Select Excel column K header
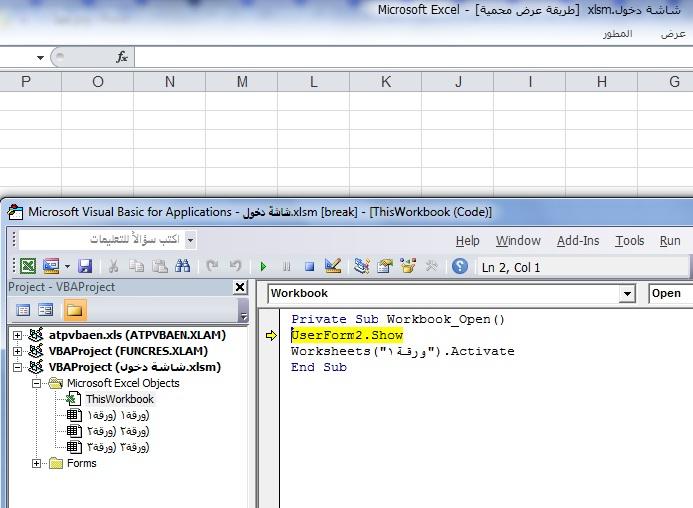The height and width of the screenshot is (508, 693). coord(386,82)
